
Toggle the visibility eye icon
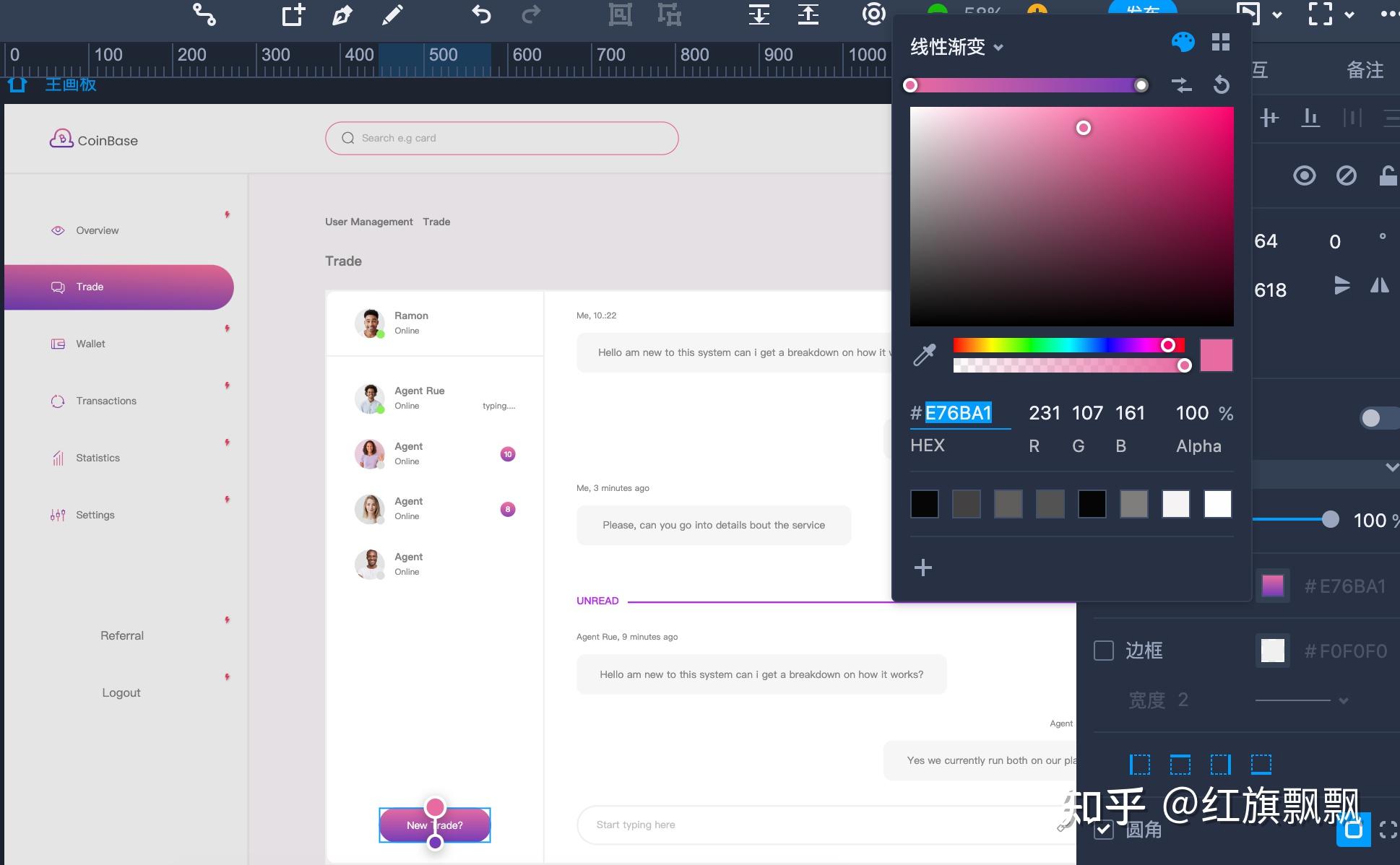tap(1304, 175)
